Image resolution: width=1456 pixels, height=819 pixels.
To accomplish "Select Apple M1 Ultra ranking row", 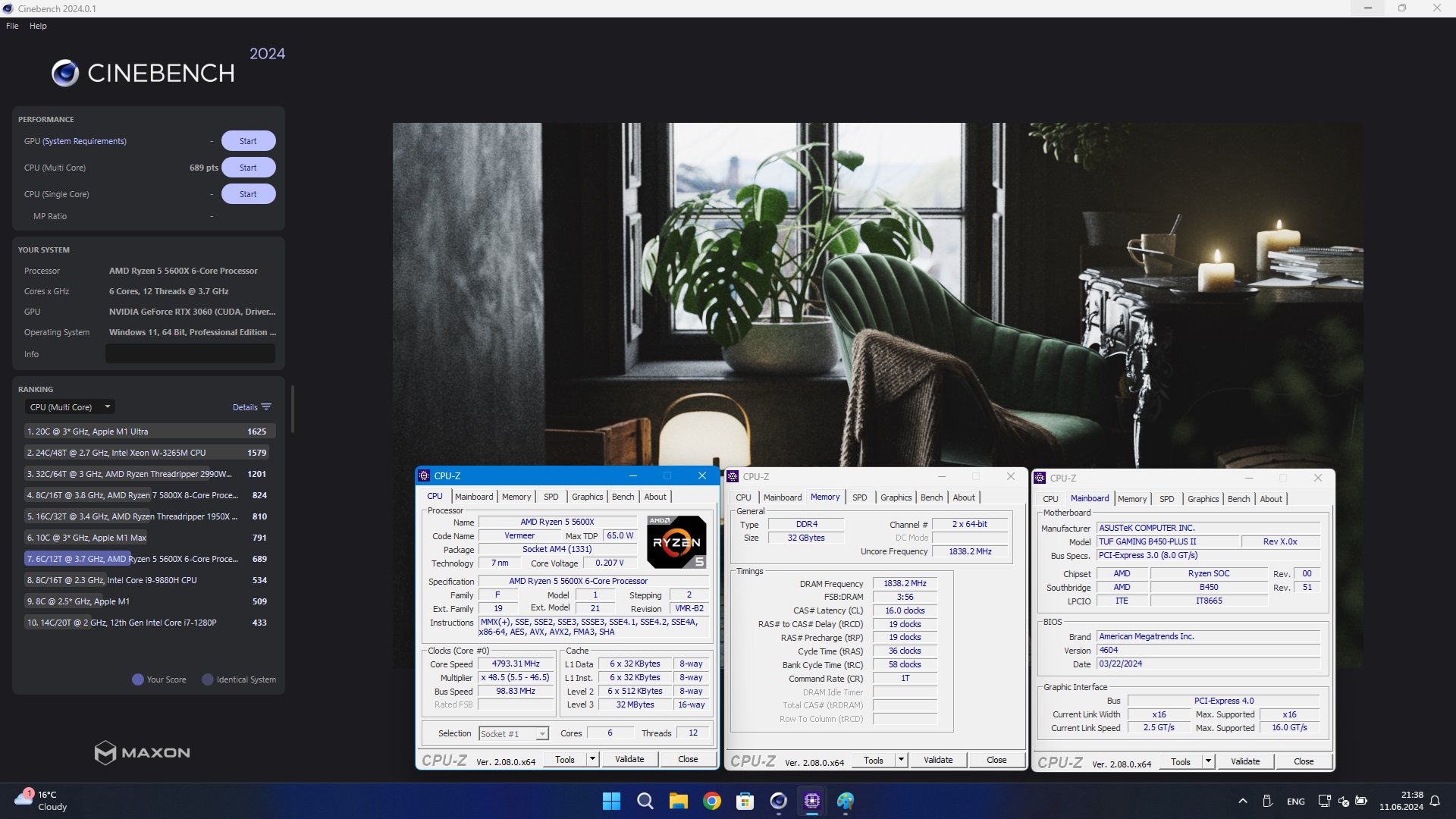I will [x=149, y=431].
